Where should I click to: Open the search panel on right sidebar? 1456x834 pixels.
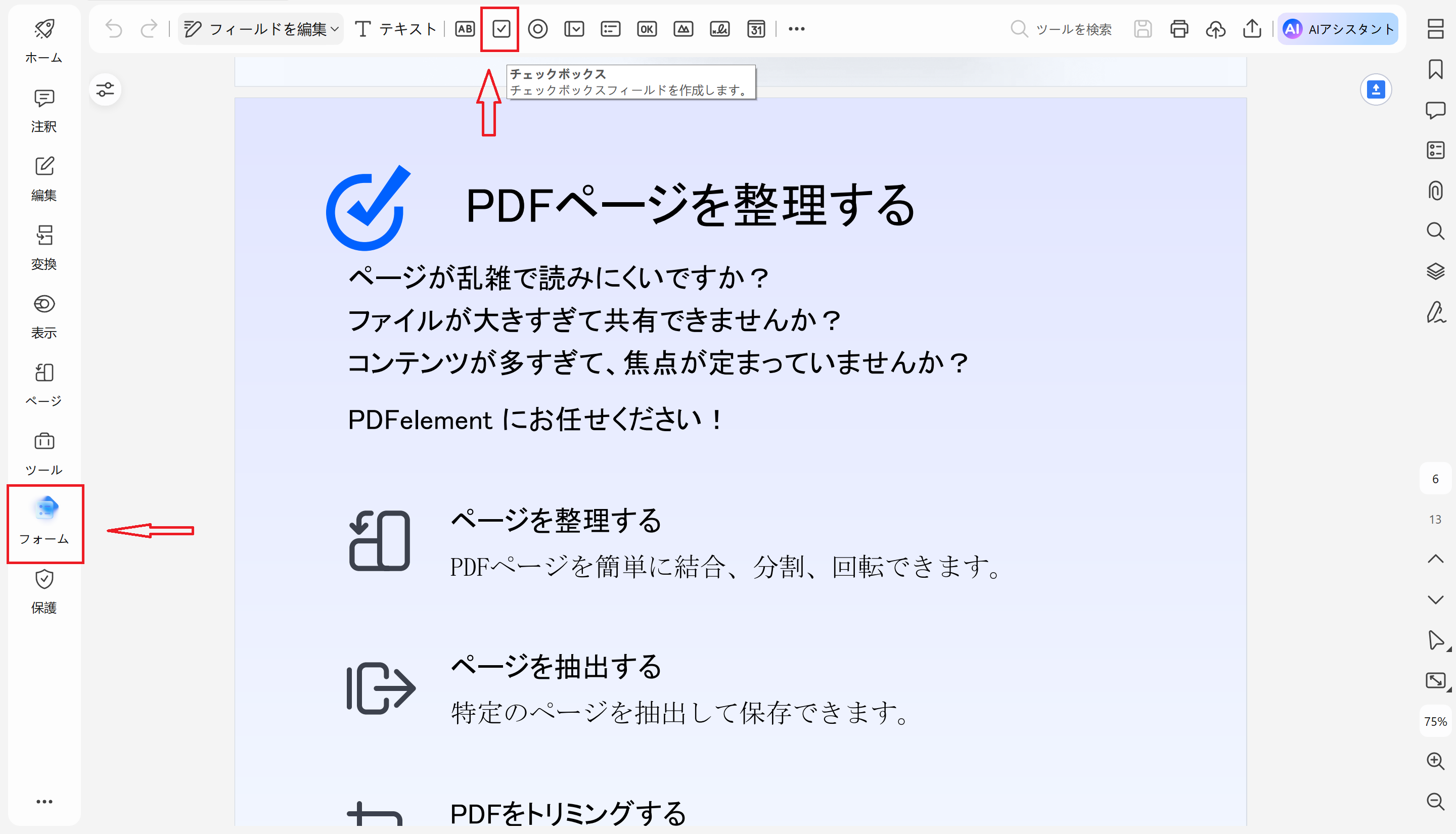[x=1435, y=231]
